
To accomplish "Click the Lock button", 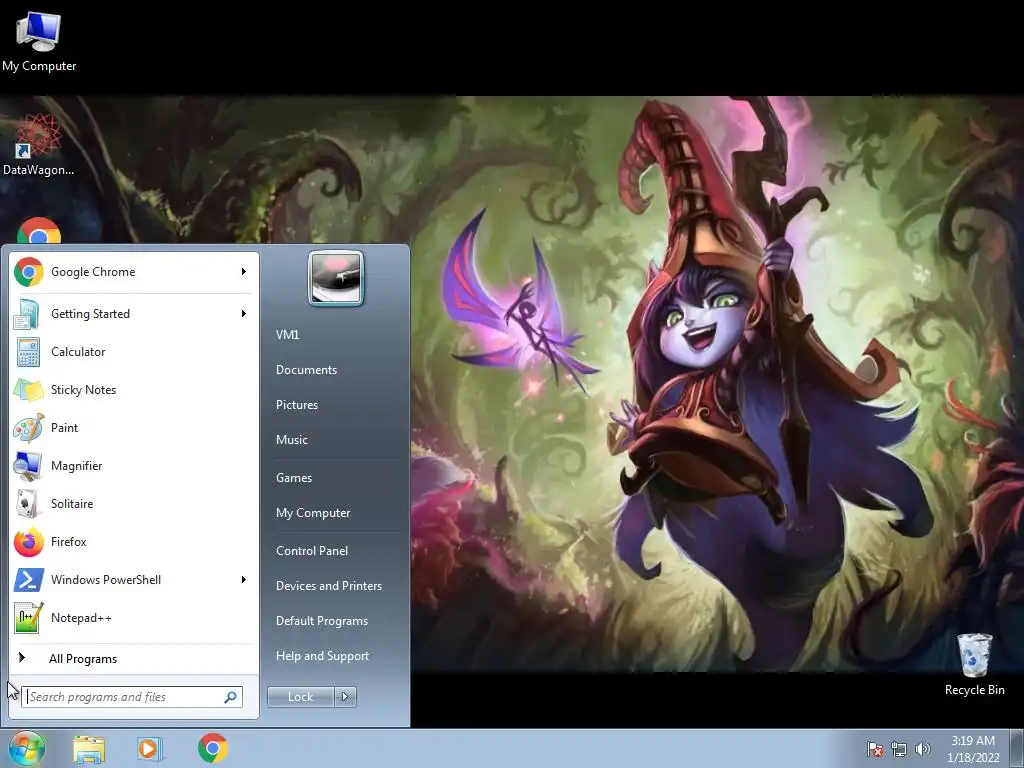I will click(x=300, y=697).
